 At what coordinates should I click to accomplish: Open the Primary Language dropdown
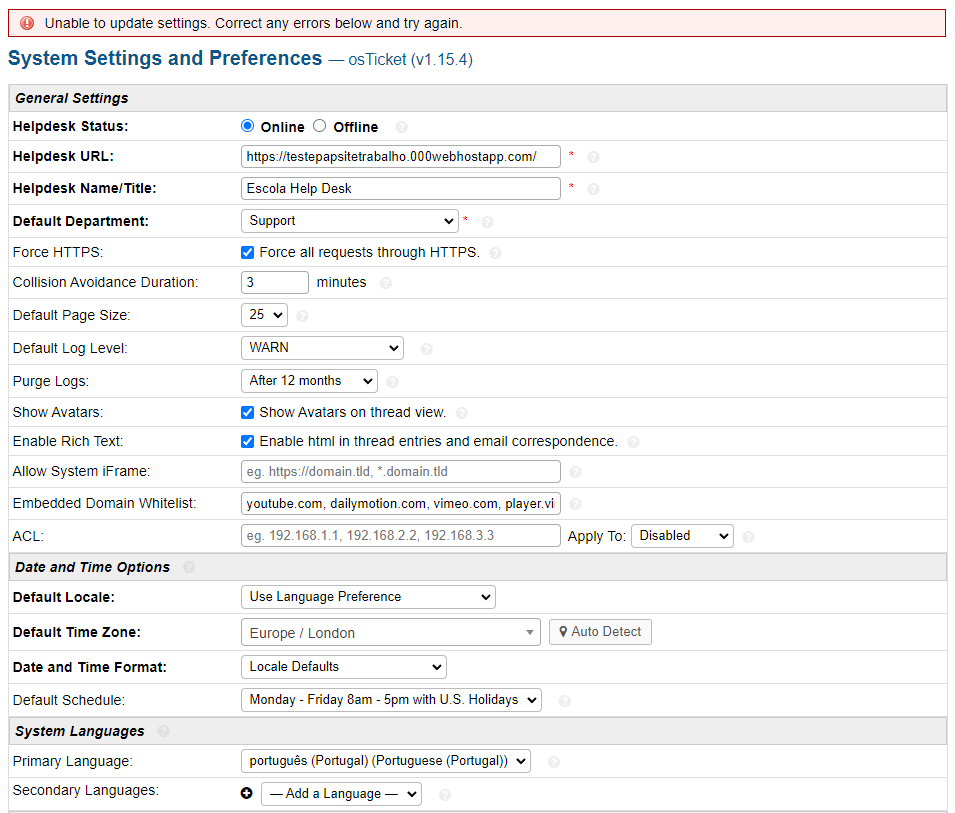tap(385, 761)
